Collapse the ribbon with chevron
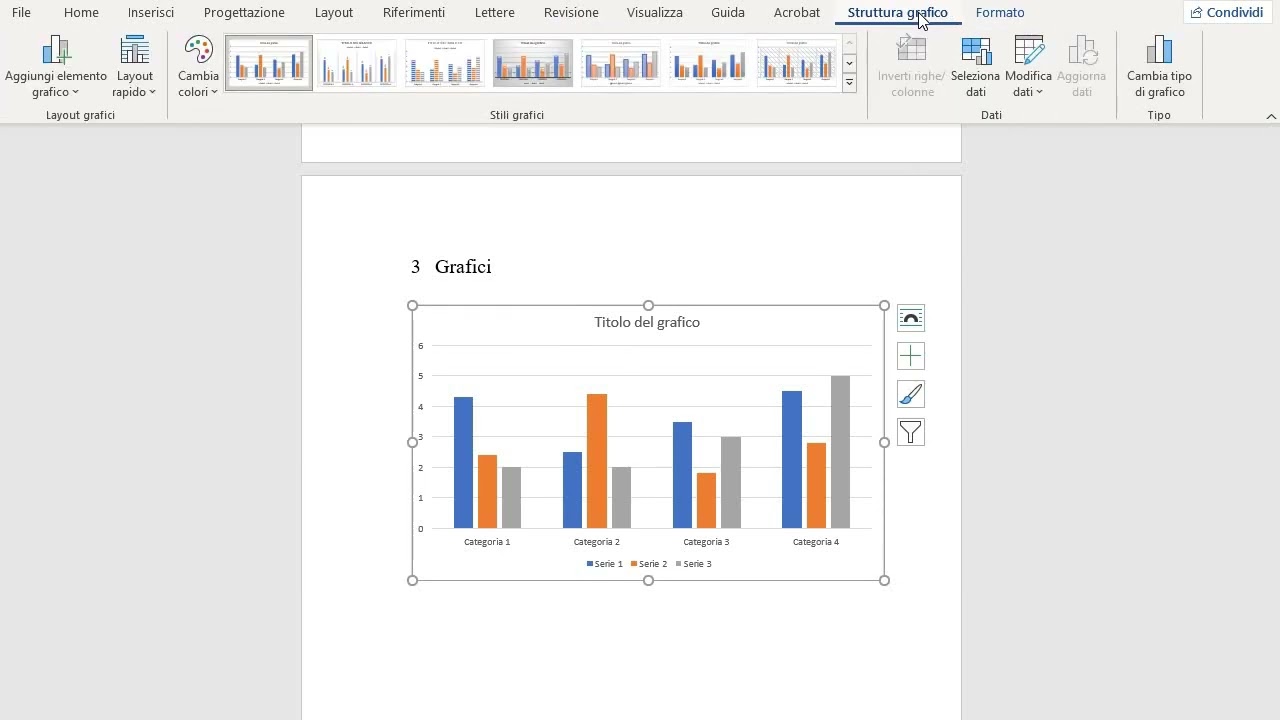Image resolution: width=1280 pixels, height=720 pixels. point(1271,116)
